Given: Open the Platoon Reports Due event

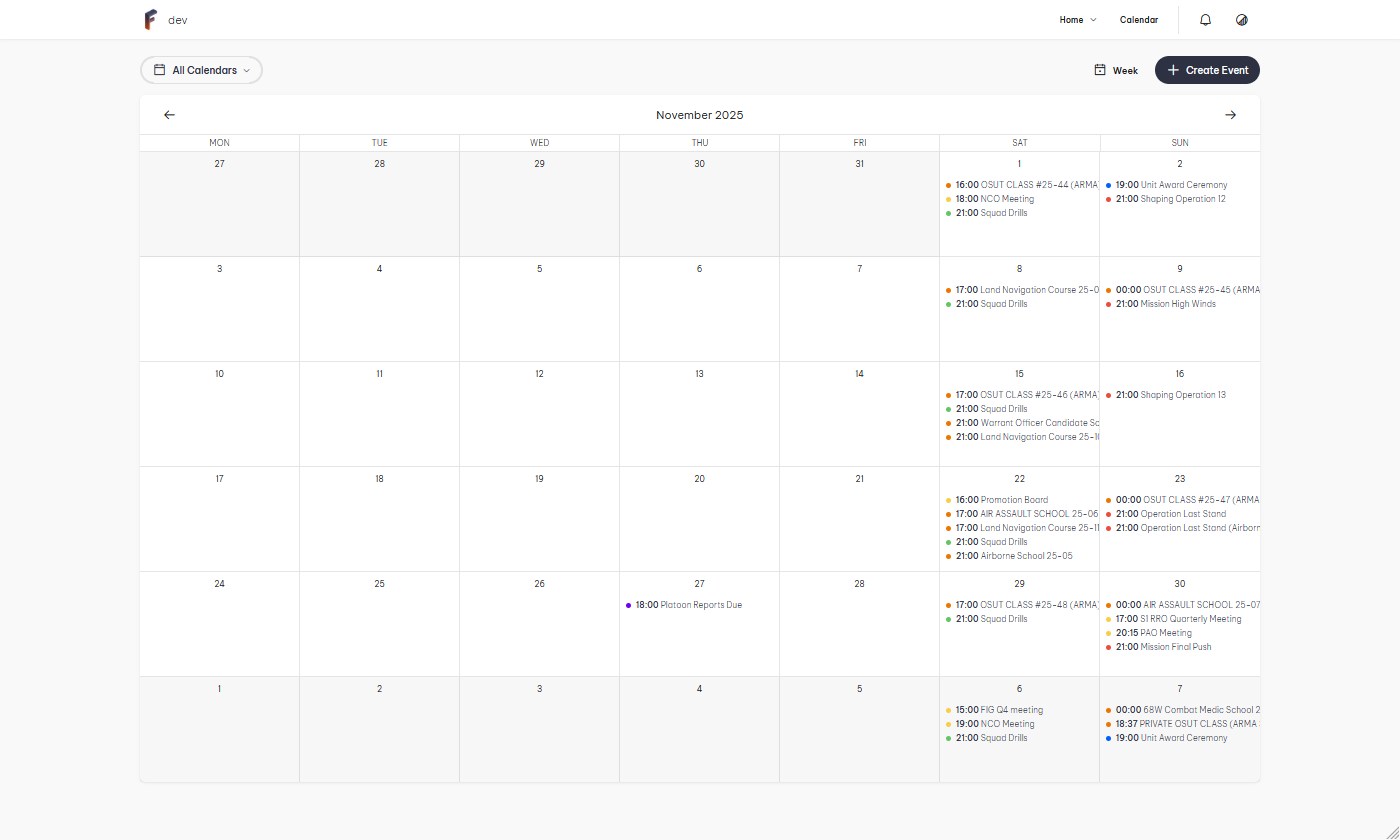Looking at the screenshot, I should [700, 605].
